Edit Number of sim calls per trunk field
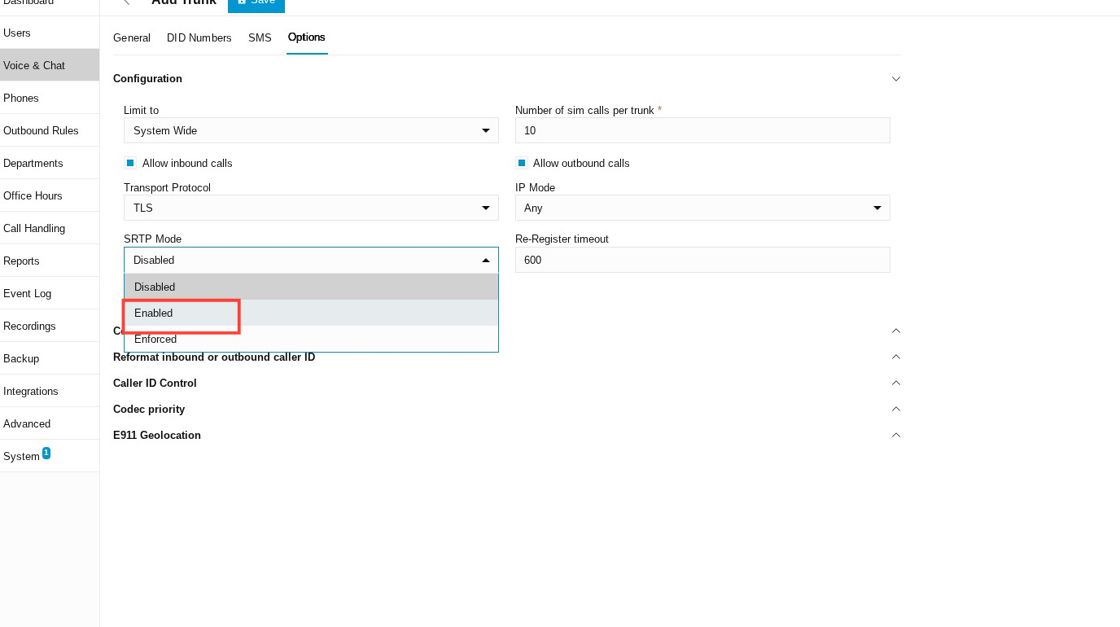The height and width of the screenshot is (627, 1120). pyautogui.click(x=702, y=131)
